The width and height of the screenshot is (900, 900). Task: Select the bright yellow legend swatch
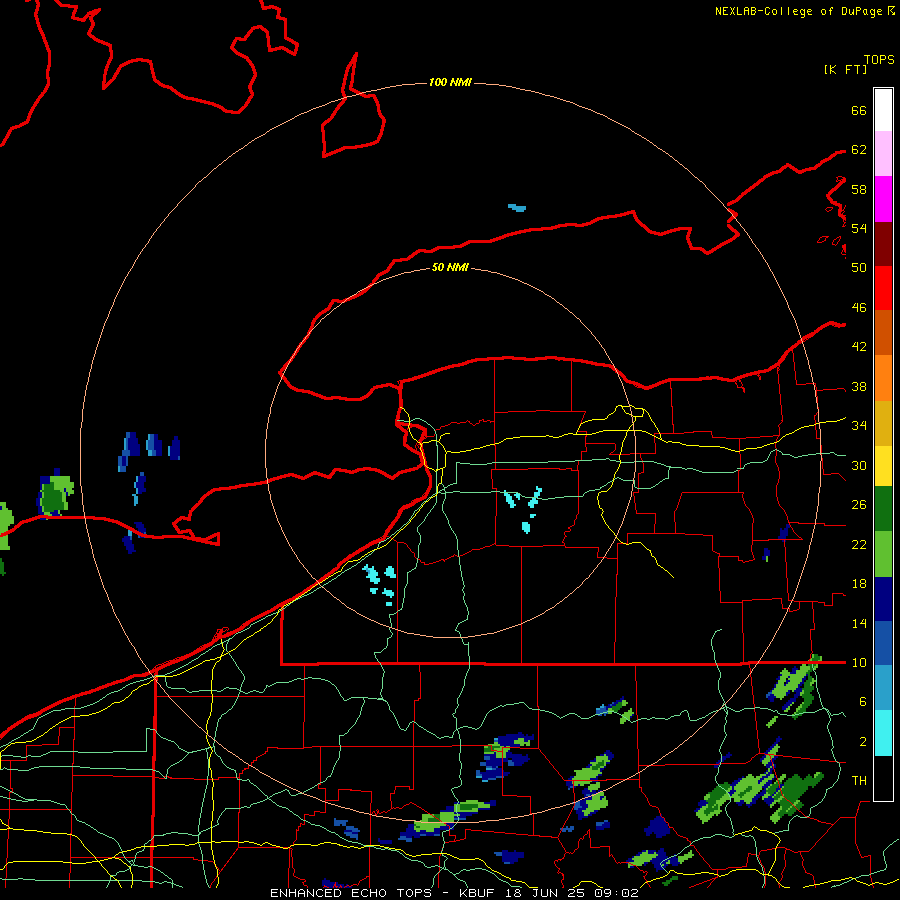[883, 465]
